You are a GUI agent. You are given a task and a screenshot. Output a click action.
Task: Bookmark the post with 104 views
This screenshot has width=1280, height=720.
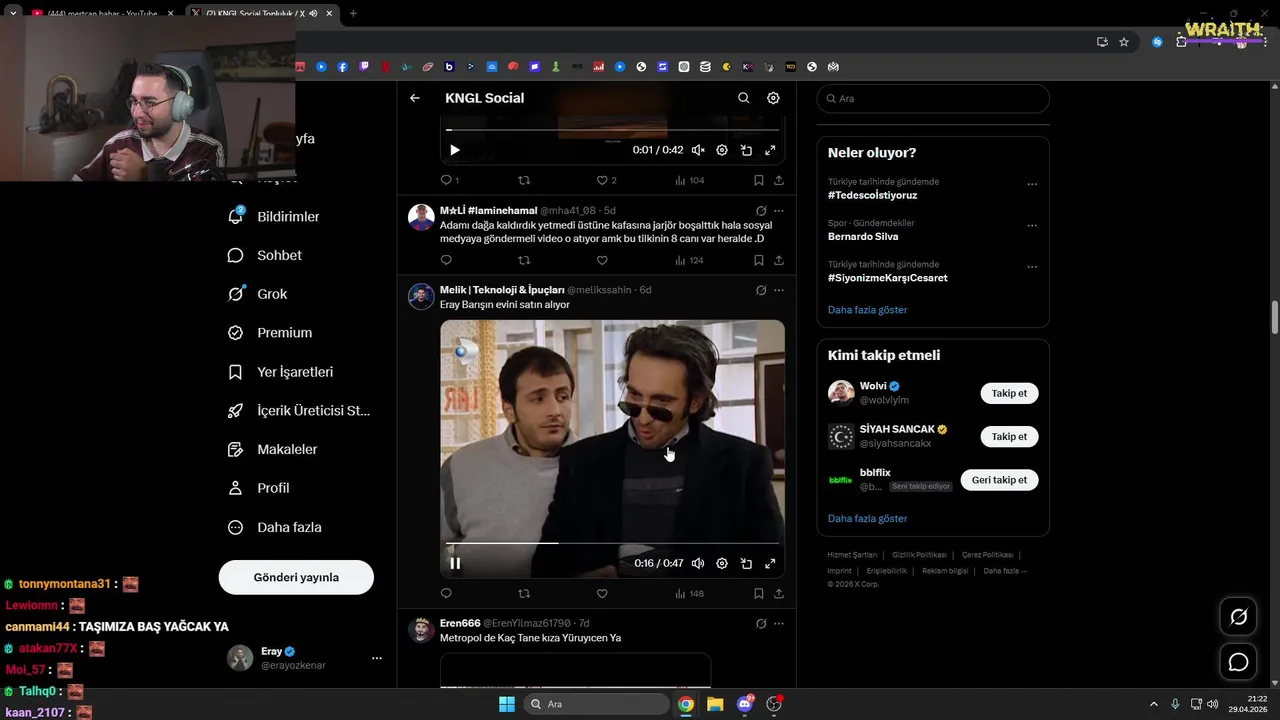tap(758, 180)
